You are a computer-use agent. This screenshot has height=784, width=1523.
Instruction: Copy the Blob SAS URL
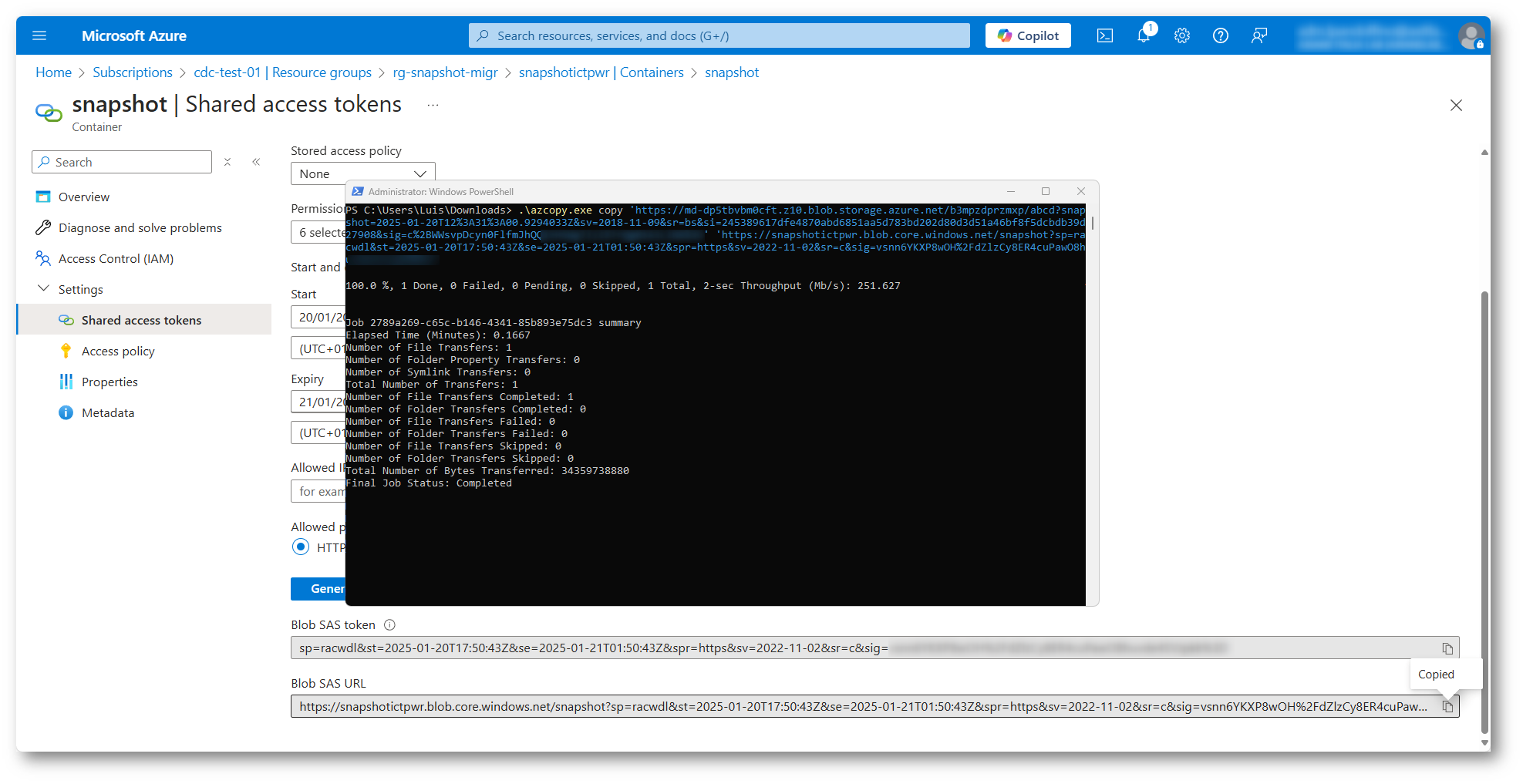(1447, 707)
